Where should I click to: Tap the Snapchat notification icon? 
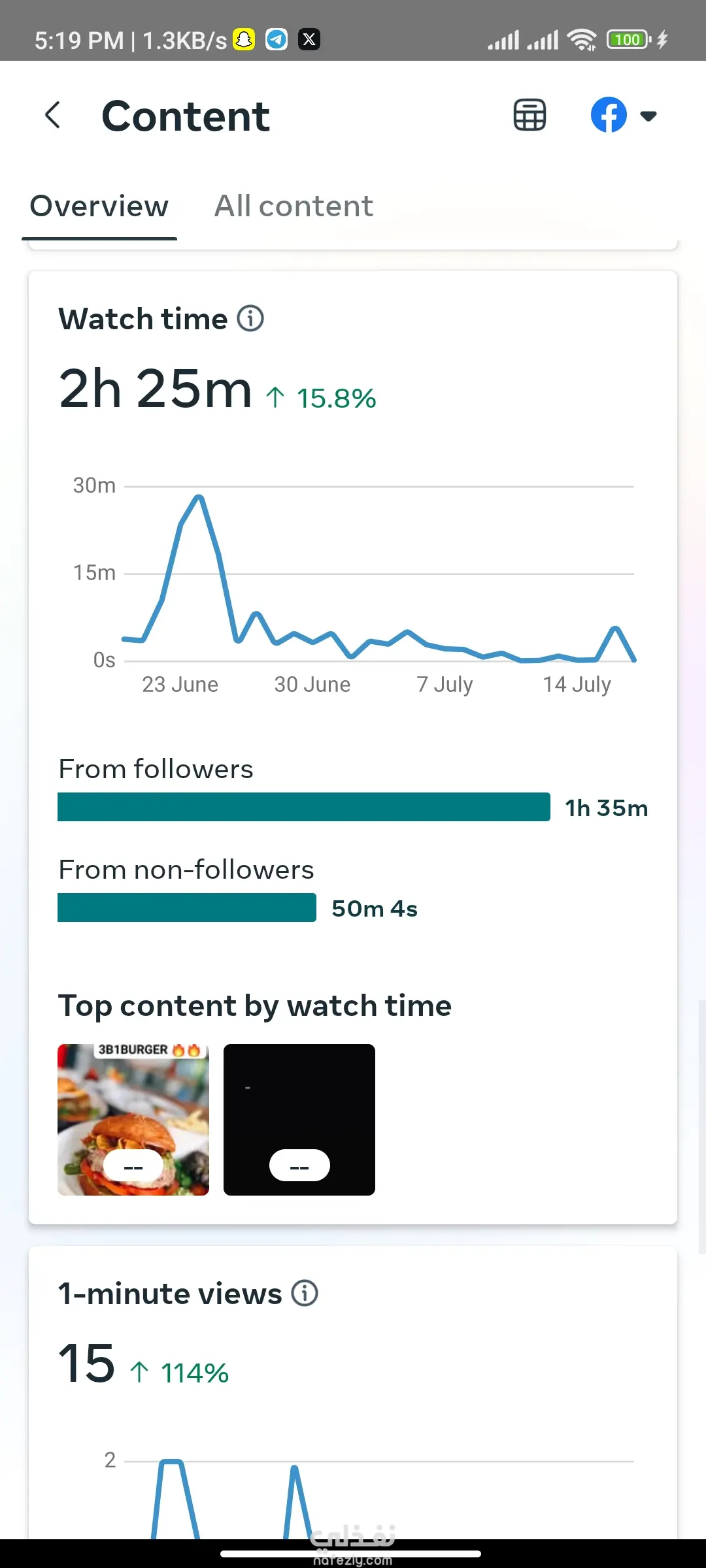[x=244, y=40]
